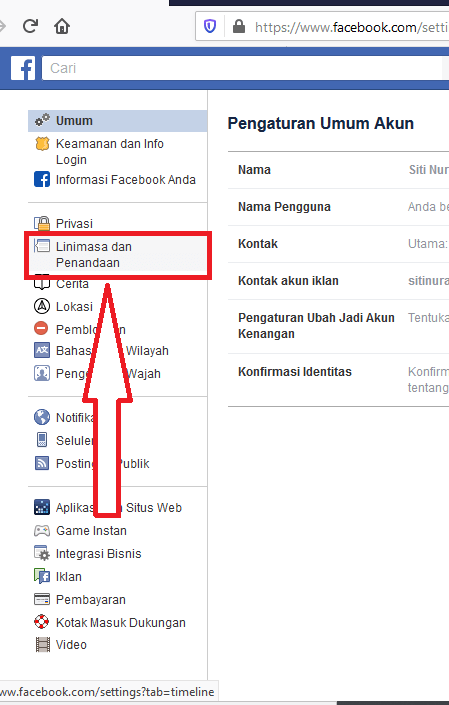Viewport: 449px width, 705px height.
Task: Click the red block icon for Pemblokiran
Action: 41,328
